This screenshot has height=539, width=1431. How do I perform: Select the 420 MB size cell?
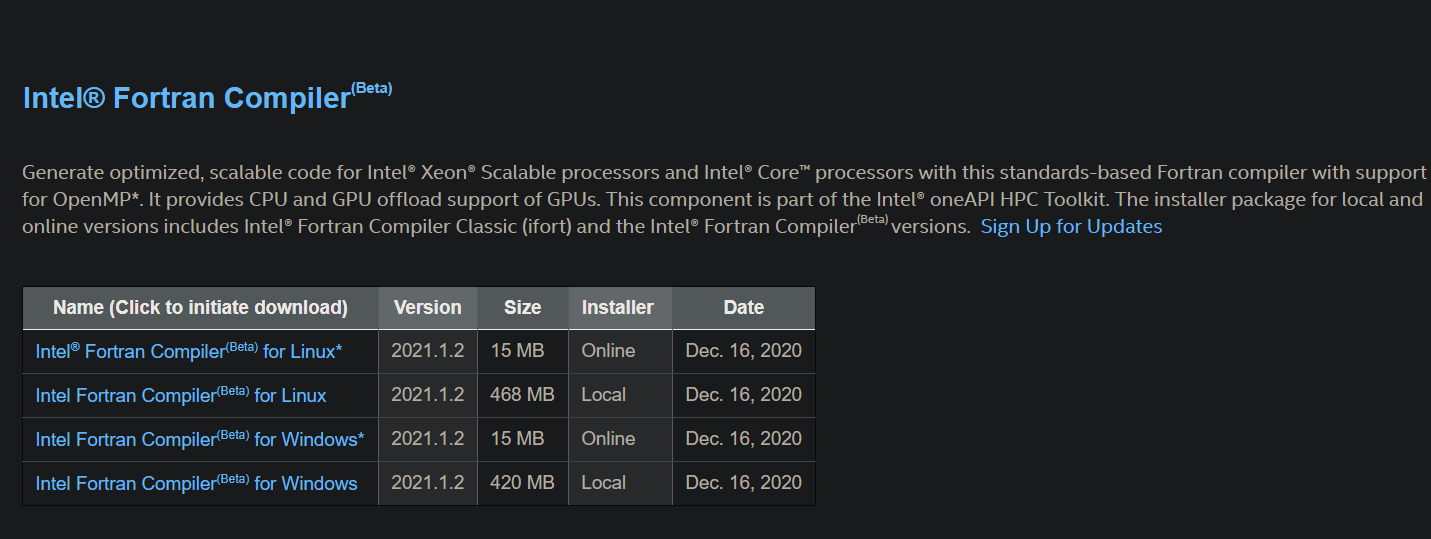522,483
